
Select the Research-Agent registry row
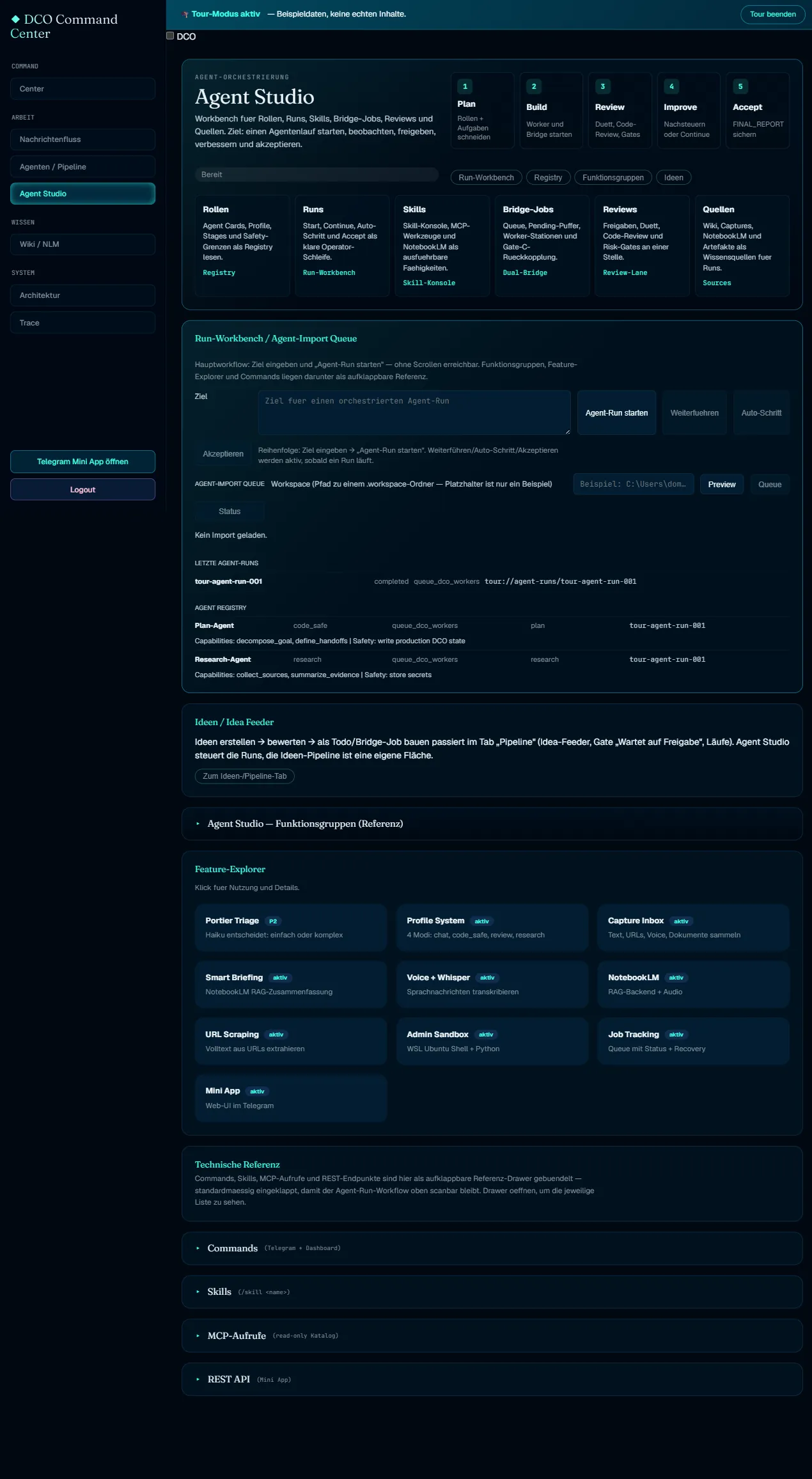pos(492,667)
